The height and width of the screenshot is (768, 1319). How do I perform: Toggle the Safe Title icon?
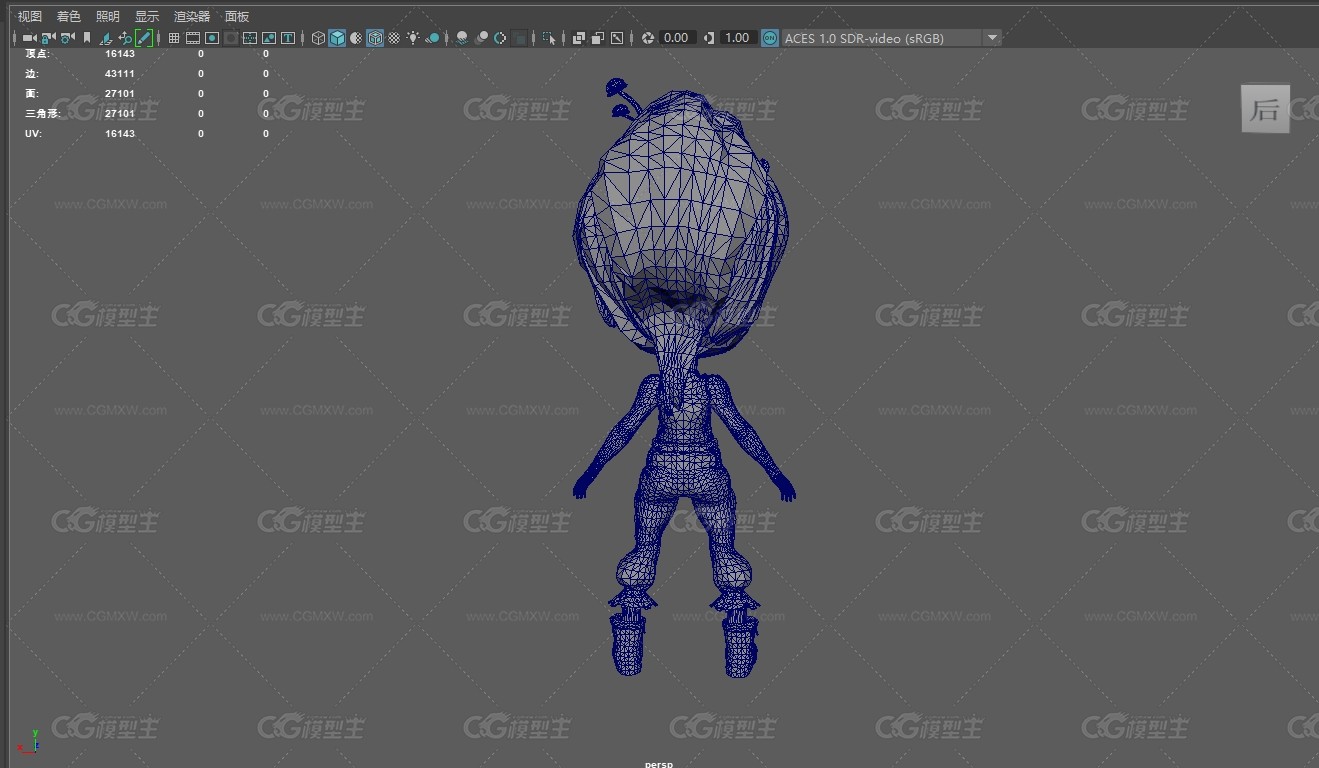click(x=288, y=38)
